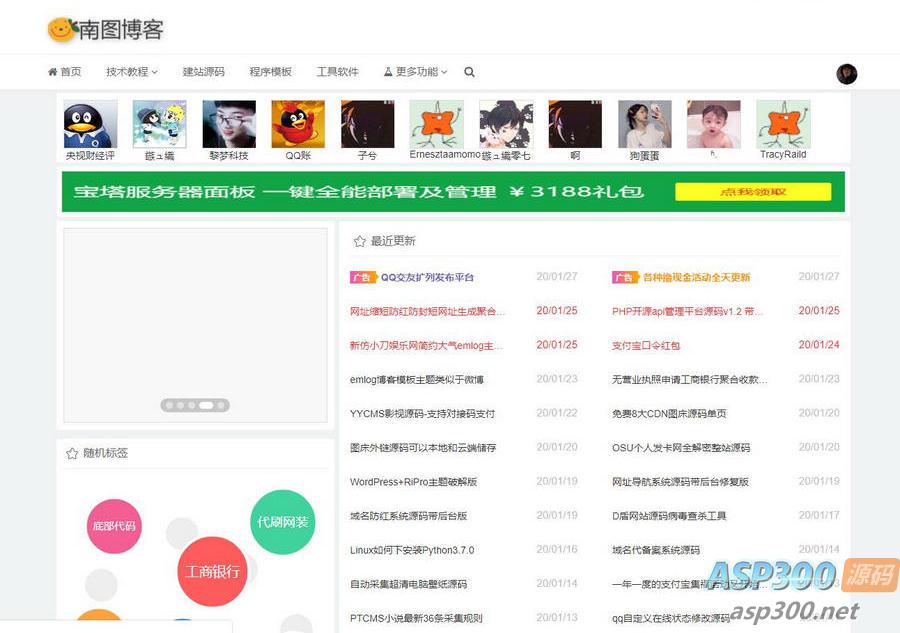
Task: Click the 宝塔服务器面板 green banner
Action: 453,192
